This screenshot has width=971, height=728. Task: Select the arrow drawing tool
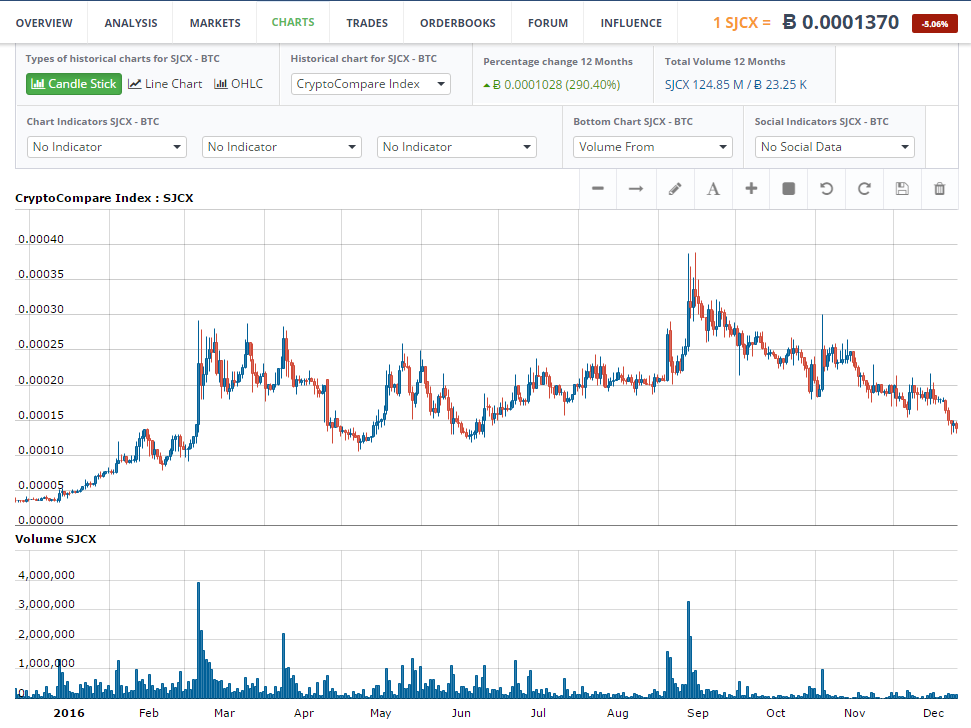point(636,189)
